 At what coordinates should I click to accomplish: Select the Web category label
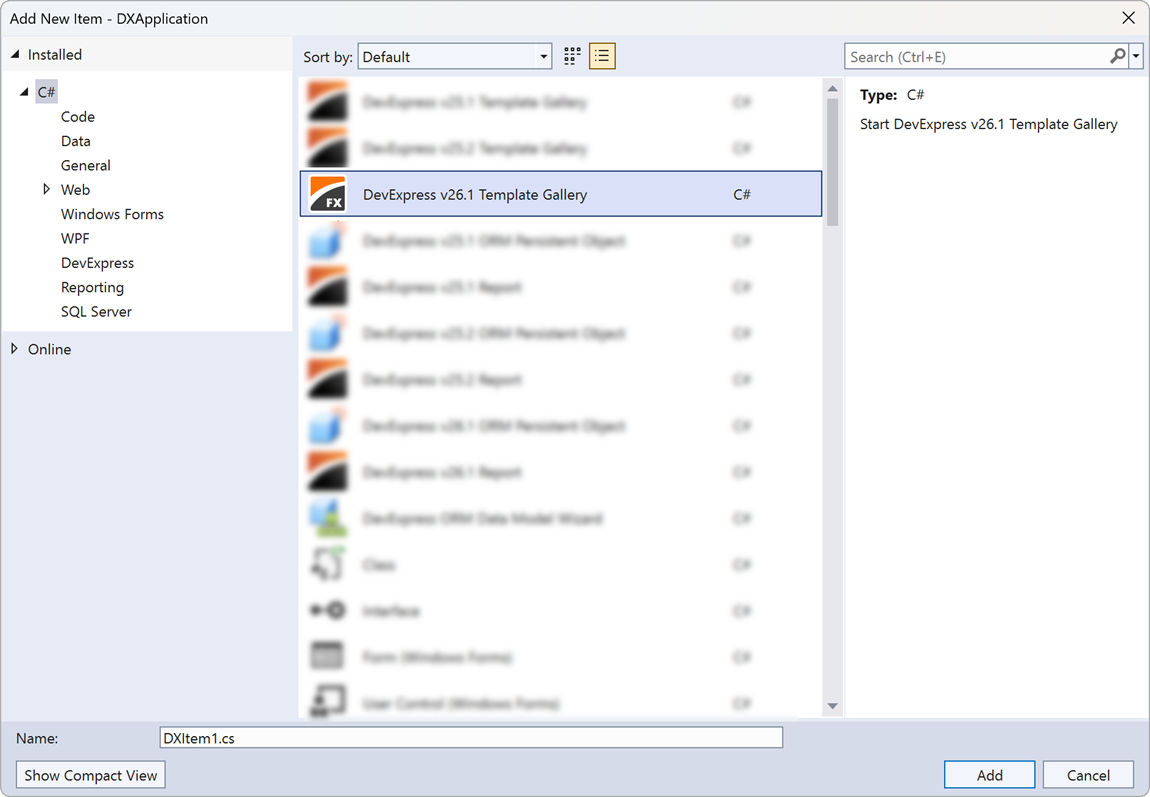[x=76, y=189]
